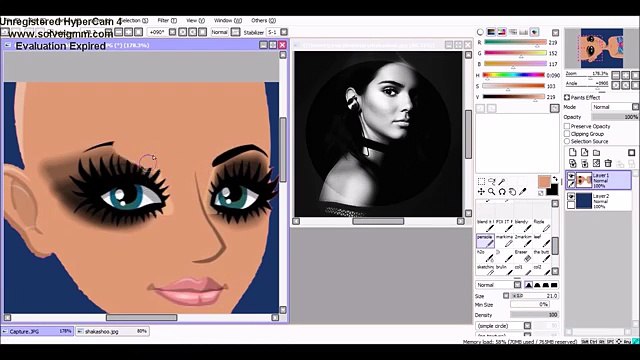The image size is (640, 360).
Task: Swap foreground and background colors
Action: click(555, 179)
